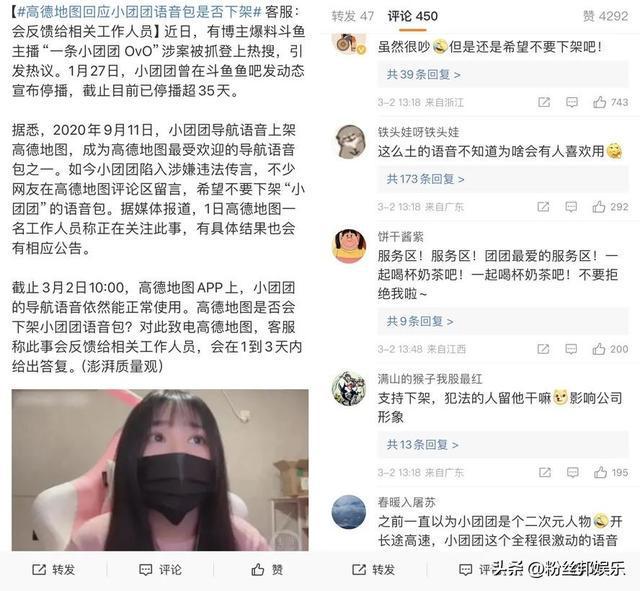This screenshot has height=591, width=640.
Task: Select the 评论 450 tab
Action: (x=413, y=16)
